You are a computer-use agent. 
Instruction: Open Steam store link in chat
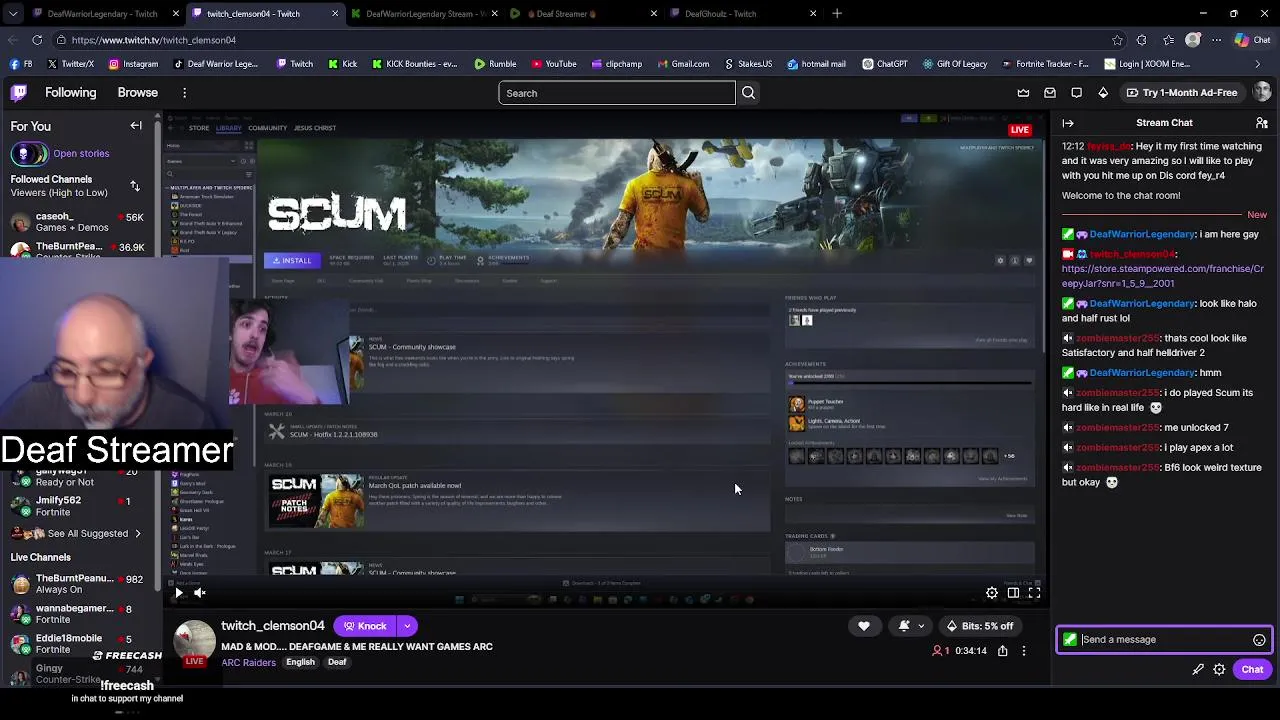1163,276
